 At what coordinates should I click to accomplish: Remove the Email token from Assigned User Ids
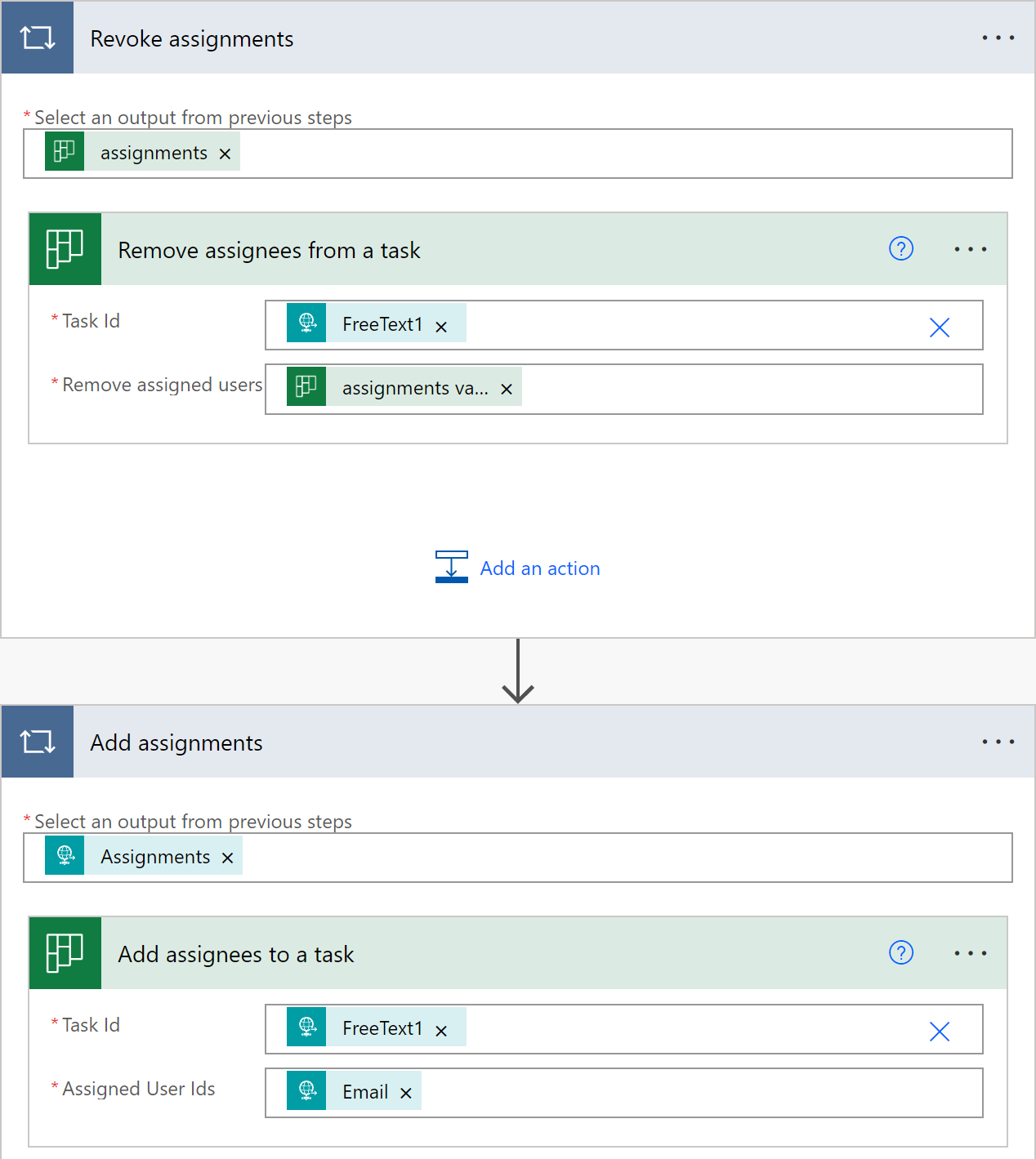pyautogui.click(x=406, y=1094)
